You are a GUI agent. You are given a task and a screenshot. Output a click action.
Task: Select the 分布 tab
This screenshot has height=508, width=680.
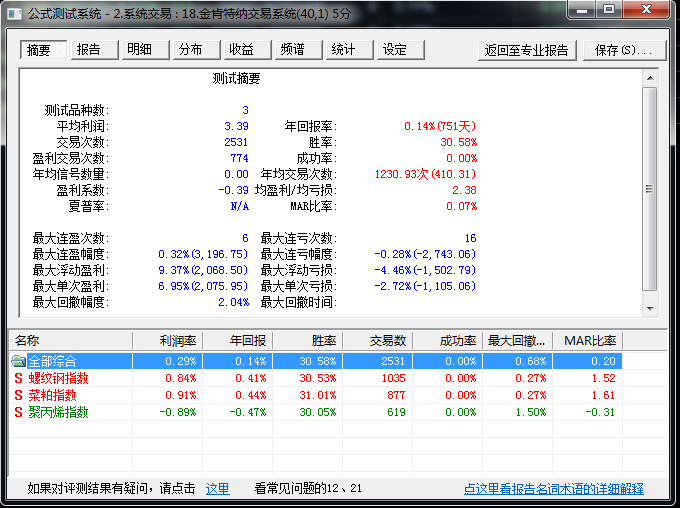pos(190,50)
